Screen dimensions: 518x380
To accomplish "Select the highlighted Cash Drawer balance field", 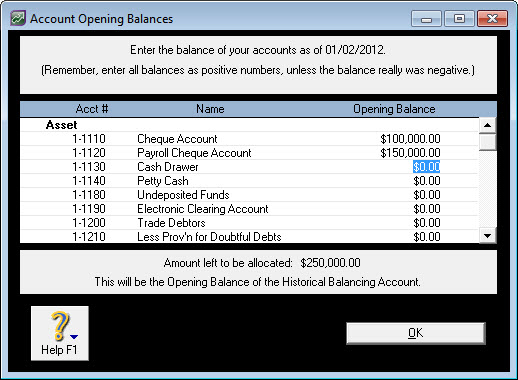I will (x=426, y=167).
